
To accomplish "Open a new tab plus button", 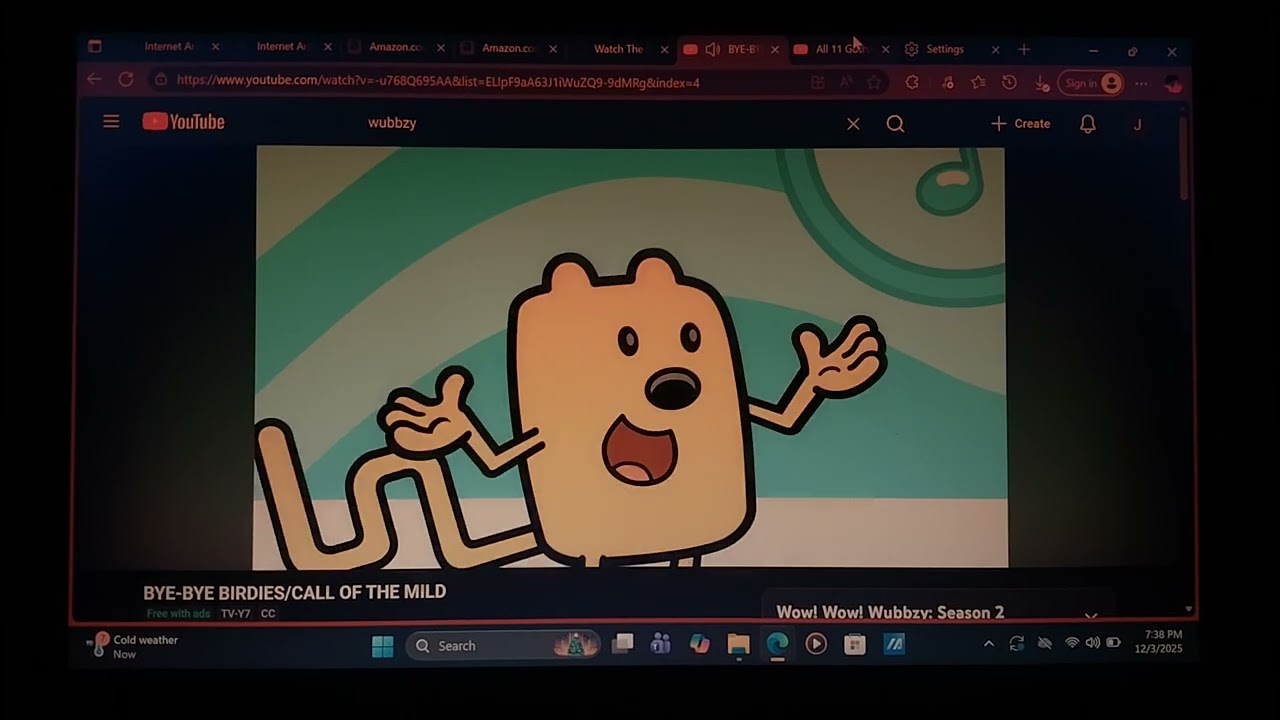I will coord(1023,49).
